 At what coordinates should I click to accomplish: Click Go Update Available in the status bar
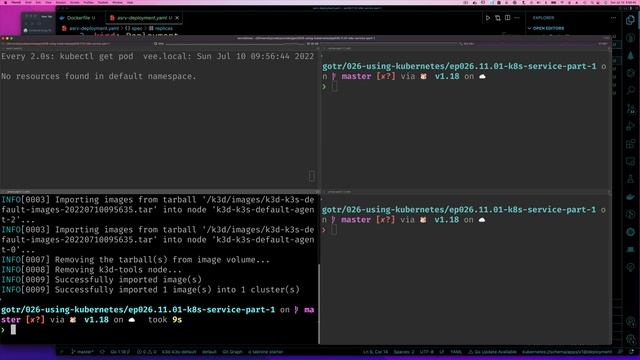click(x=492, y=352)
